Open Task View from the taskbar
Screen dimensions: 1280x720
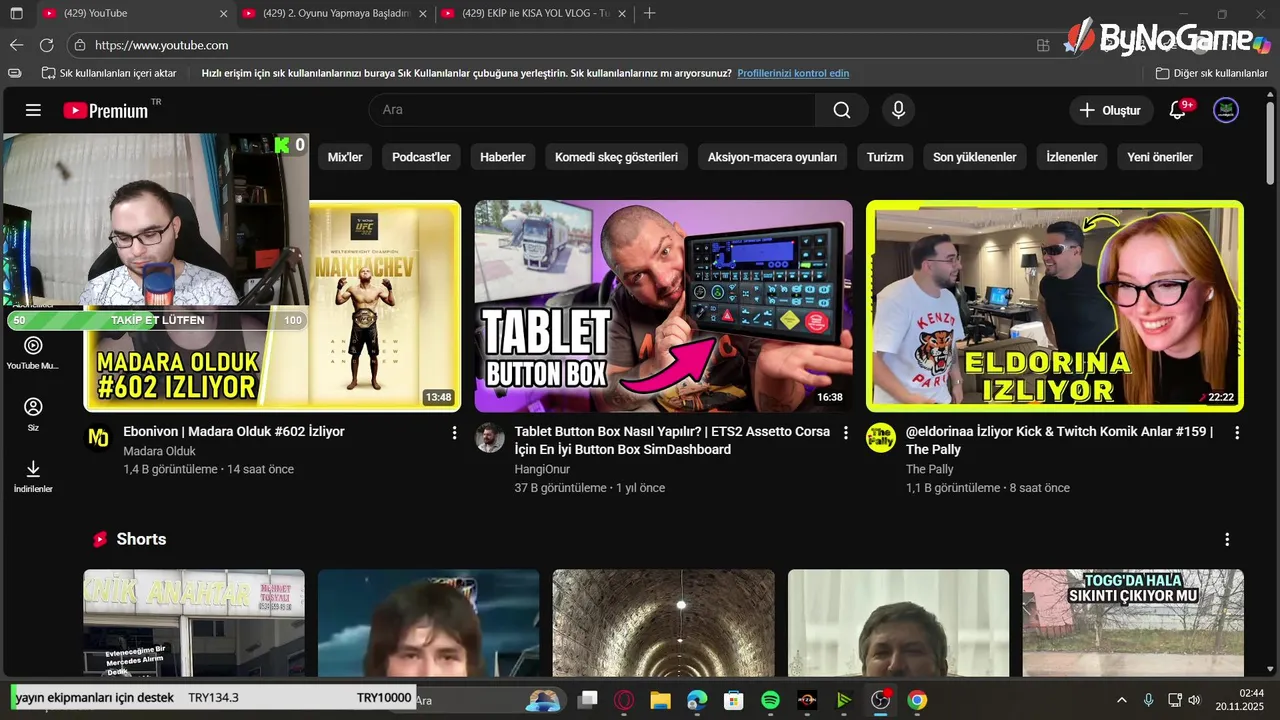587,700
